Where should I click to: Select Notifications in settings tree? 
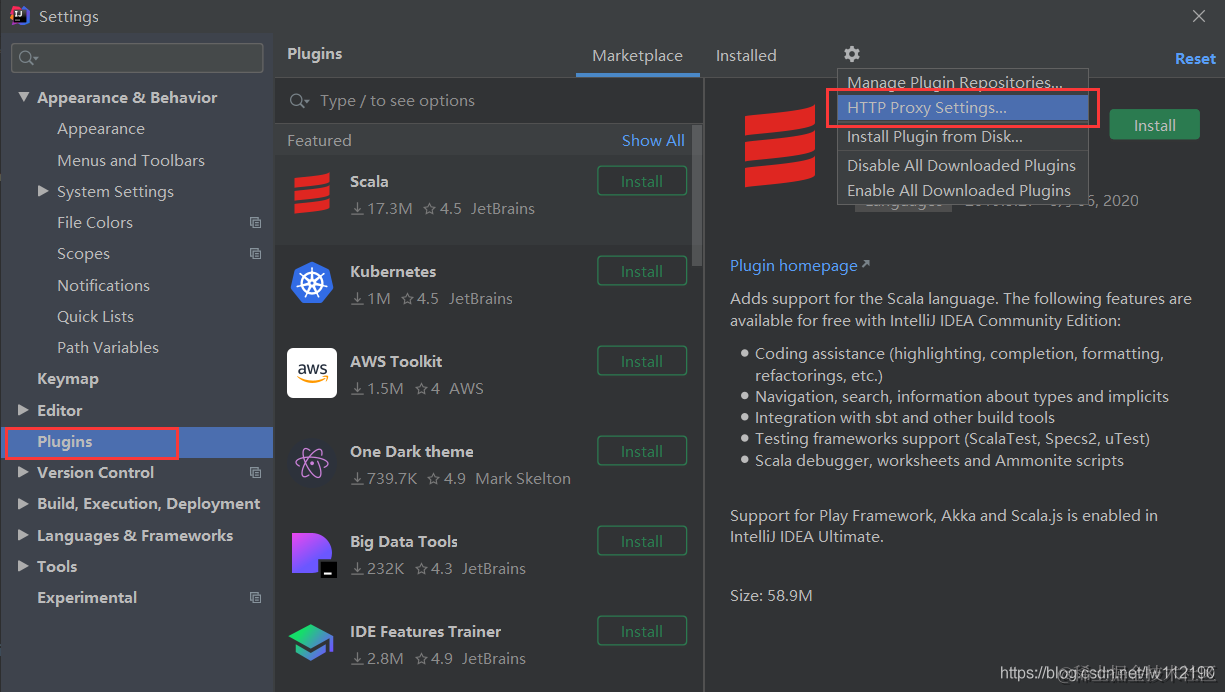103,285
